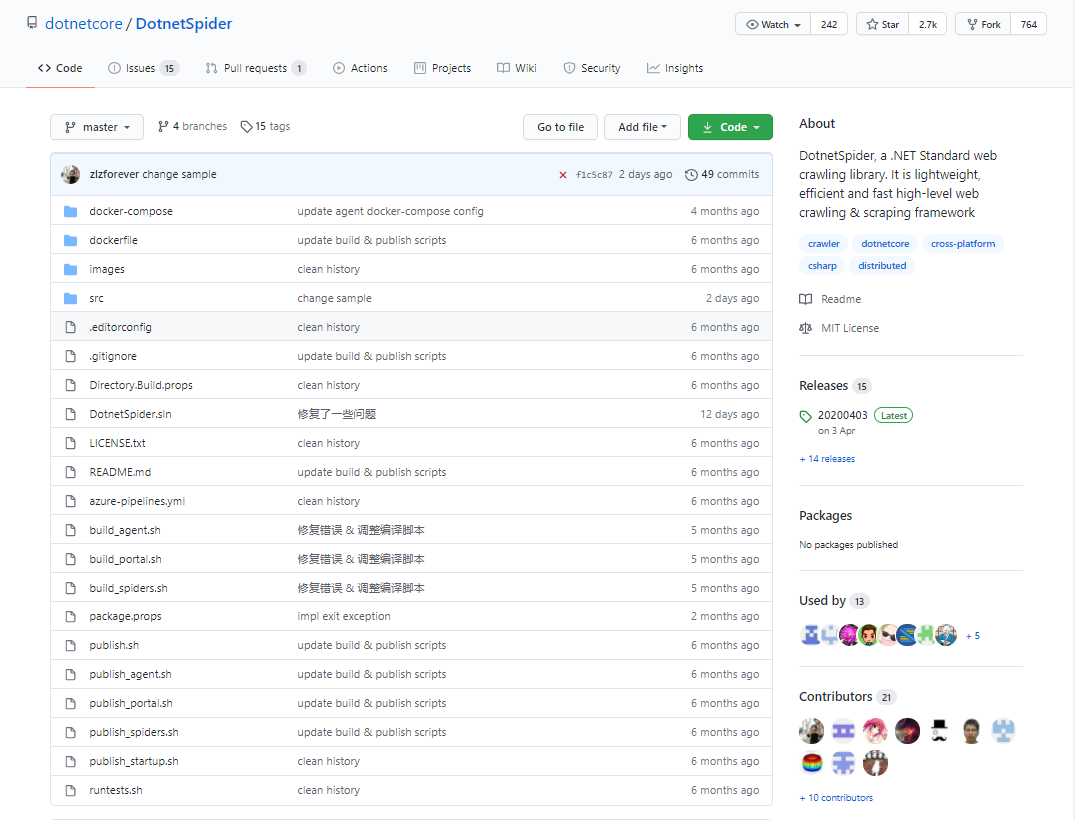Click zlzforever's avatar in the commit bar

70,173
